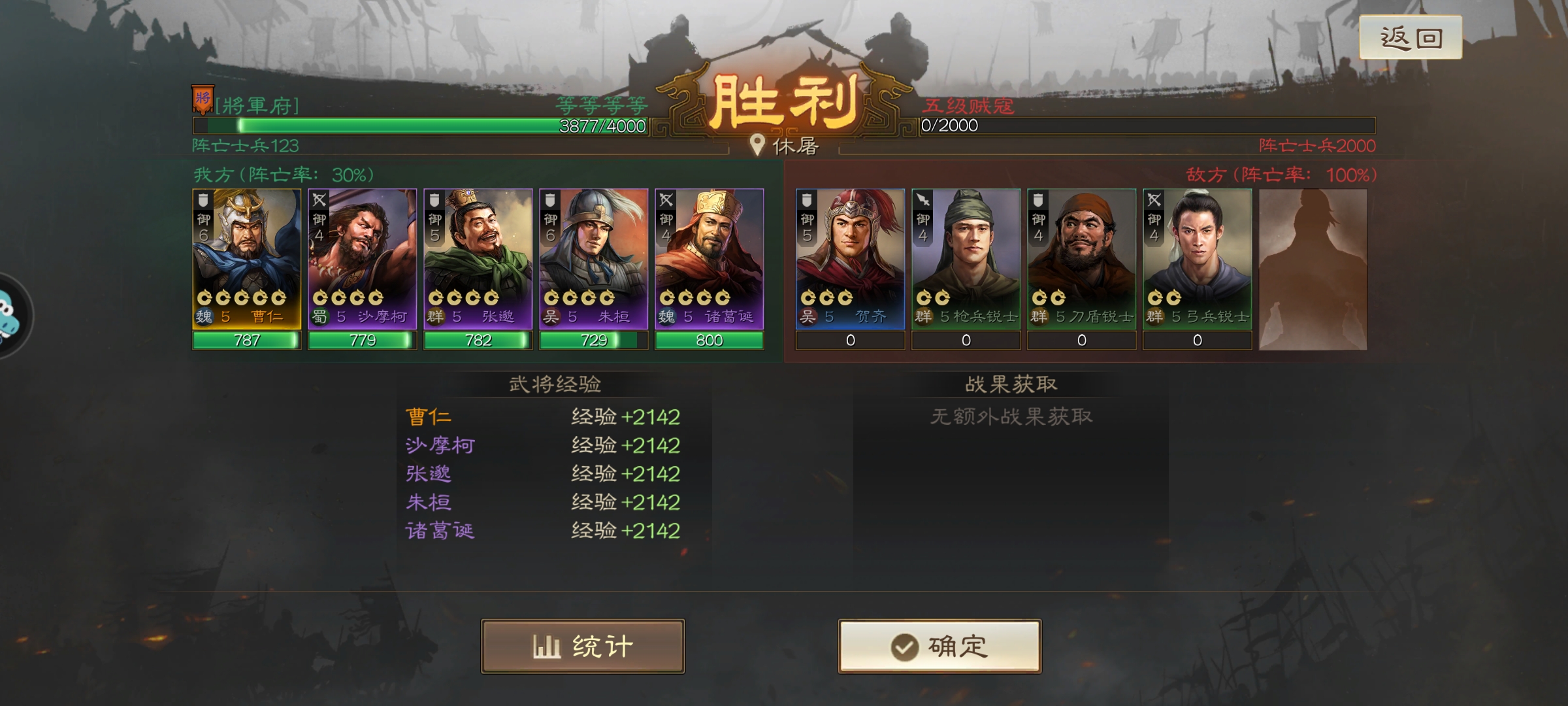Click the shield troop icon on 曹仁
Viewport: 1568px width, 706px height.
(x=204, y=200)
